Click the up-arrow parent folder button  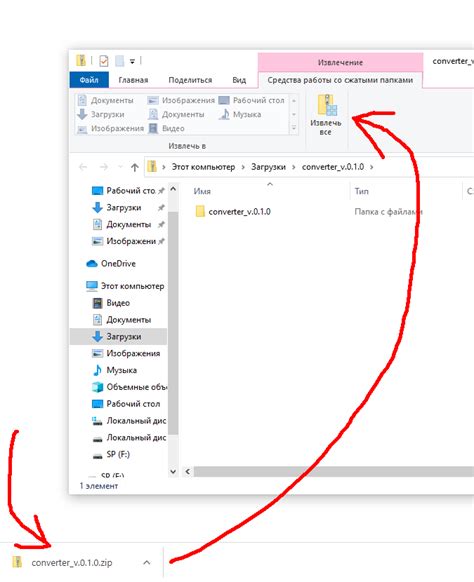pos(135,167)
